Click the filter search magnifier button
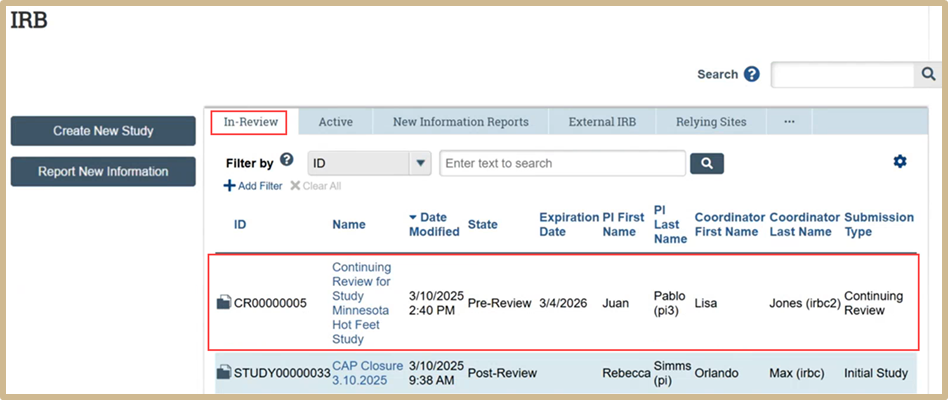 pos(707,163)
